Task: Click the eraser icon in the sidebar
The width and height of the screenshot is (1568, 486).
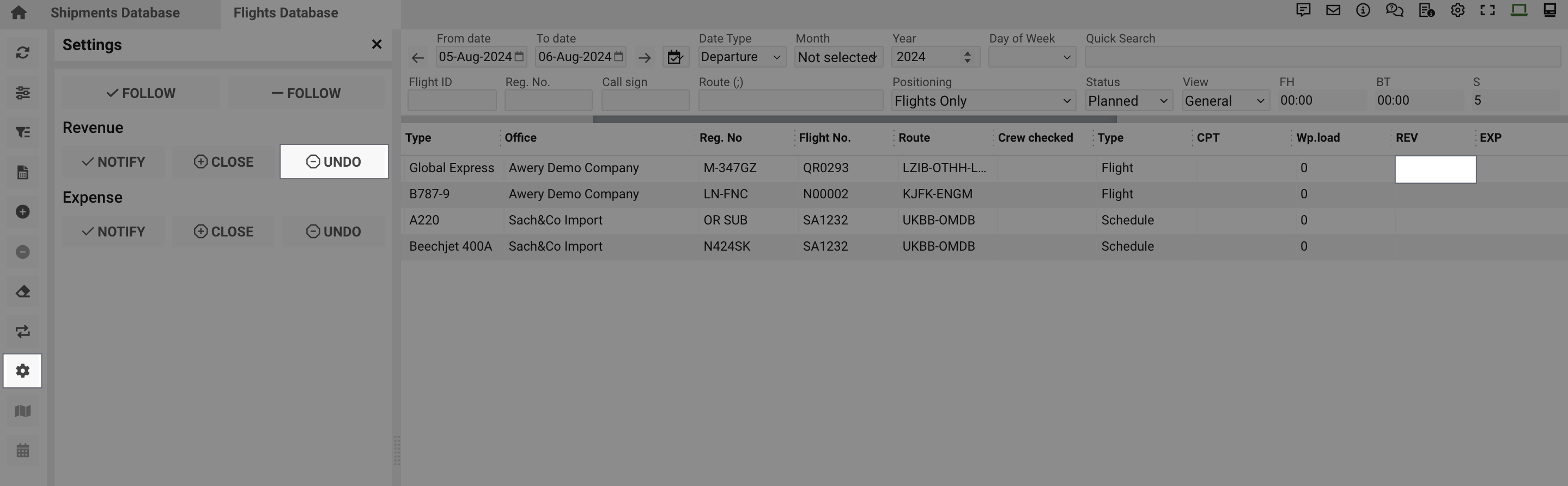Action: [22, 291]
